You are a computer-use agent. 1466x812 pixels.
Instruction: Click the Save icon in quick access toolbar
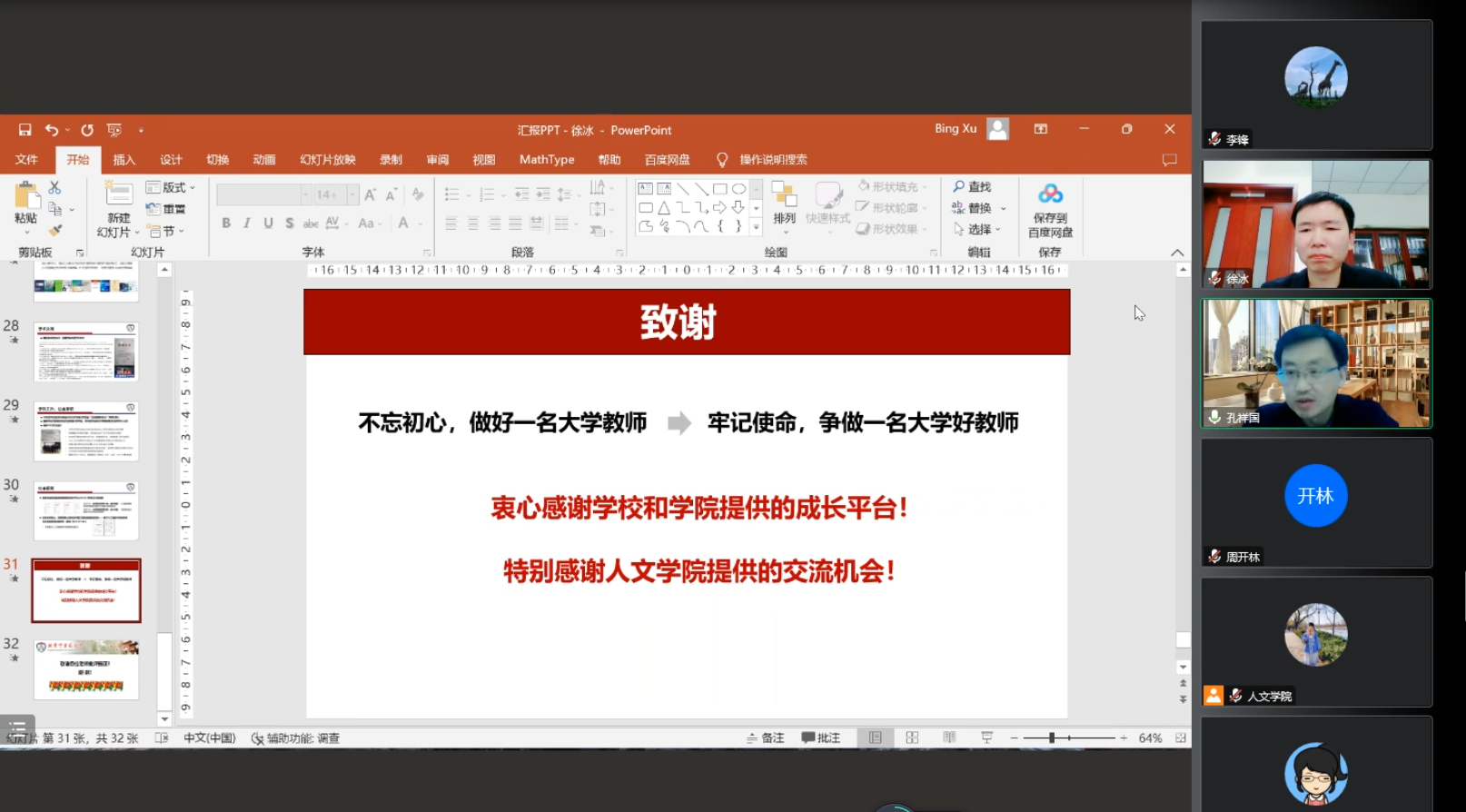coord(25,130)
